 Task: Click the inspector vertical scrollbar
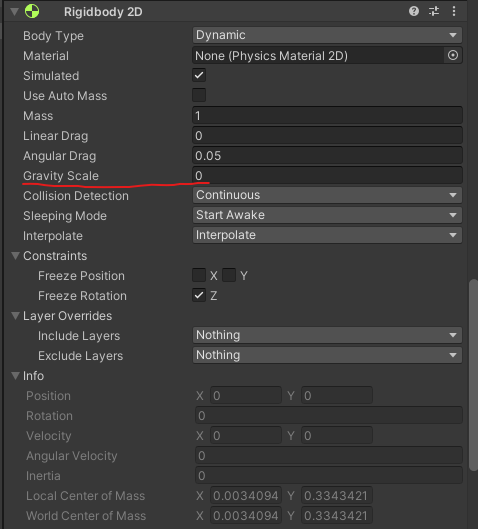[x=473, y=374]
